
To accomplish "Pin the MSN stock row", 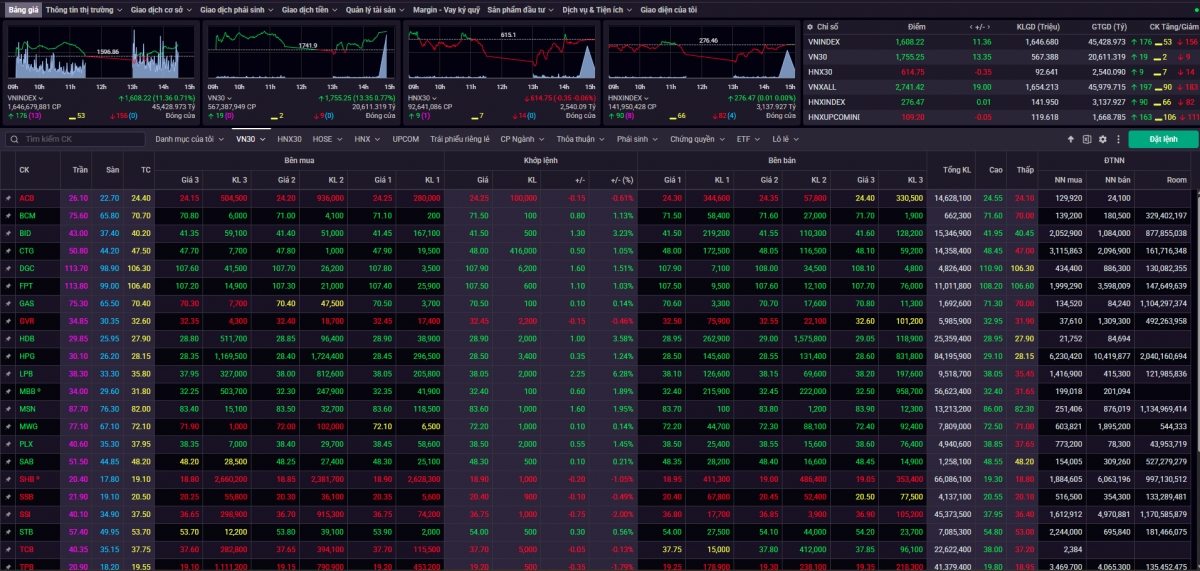I will pyautogui.click(x=8, y=408).
